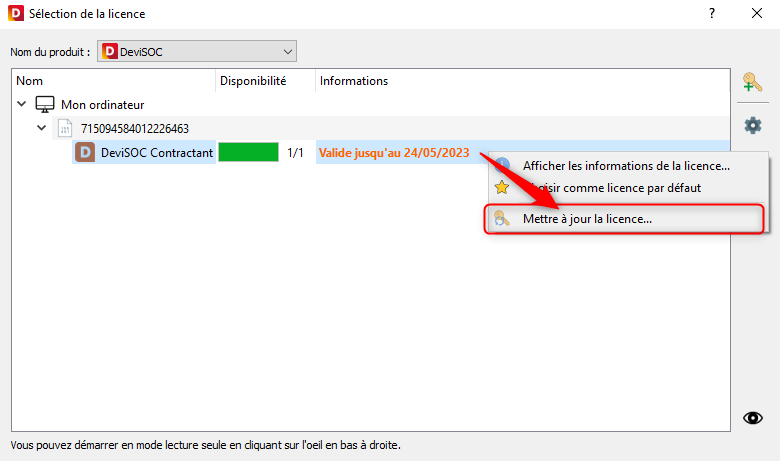This screenshot has width=780, height=461.
Task: Close the Sélection de la licence dialog
Action: [757, 13]
